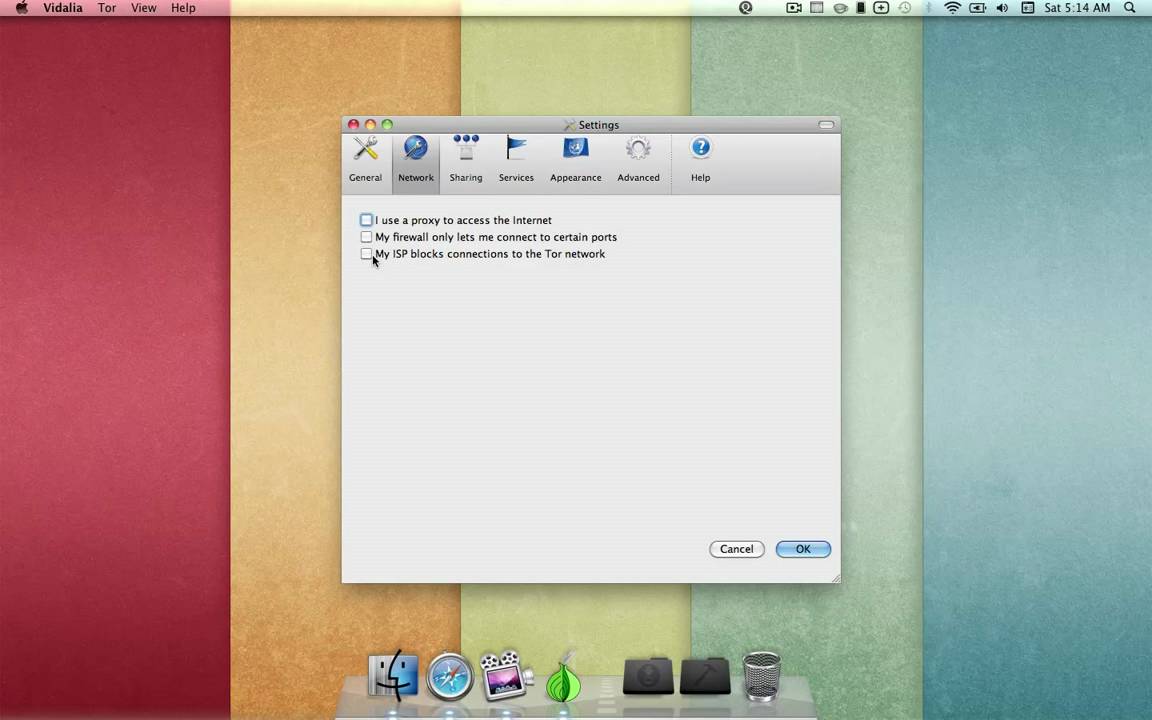The height and width of the screenshot is (720, 1152).
Task: Enable 'I use a proxy' checkbox
Action: click(366, 220)
